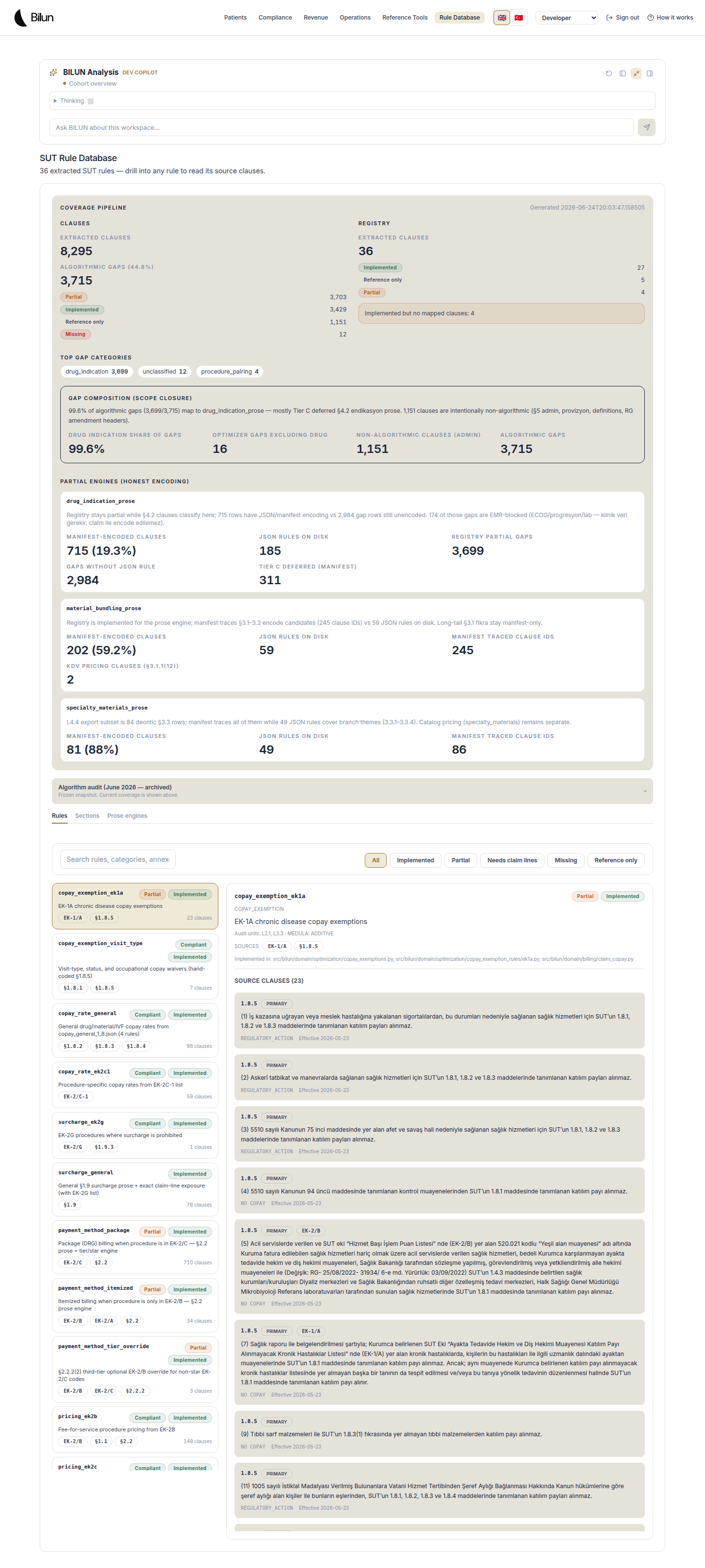
Task: Dock copilot panel to the left side
Action: pos(622,73)
